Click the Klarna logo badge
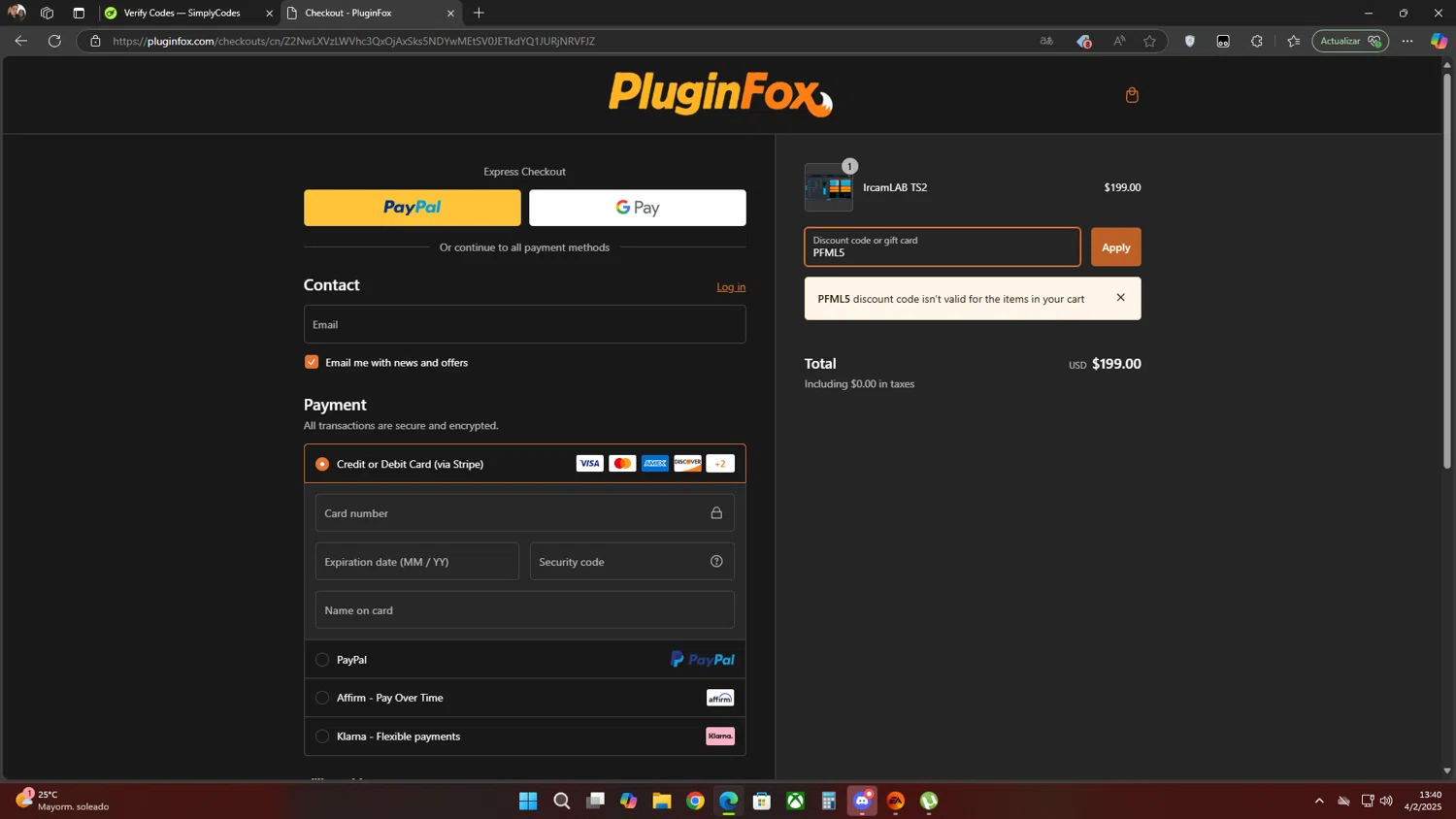 720,737
